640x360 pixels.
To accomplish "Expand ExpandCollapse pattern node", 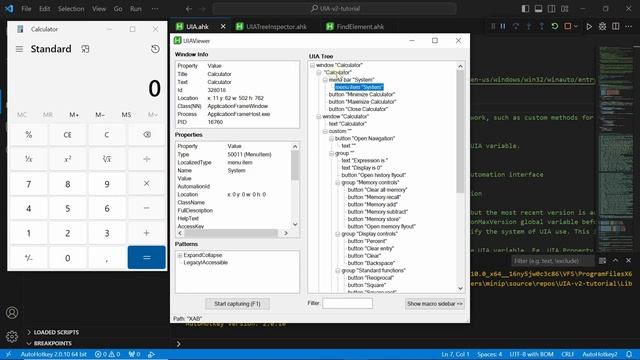I will [180, 256].
